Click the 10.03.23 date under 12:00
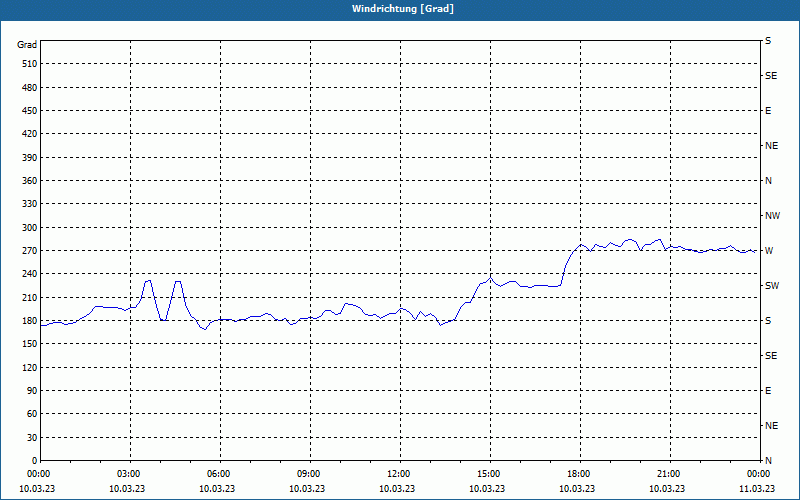 point(397,488)
